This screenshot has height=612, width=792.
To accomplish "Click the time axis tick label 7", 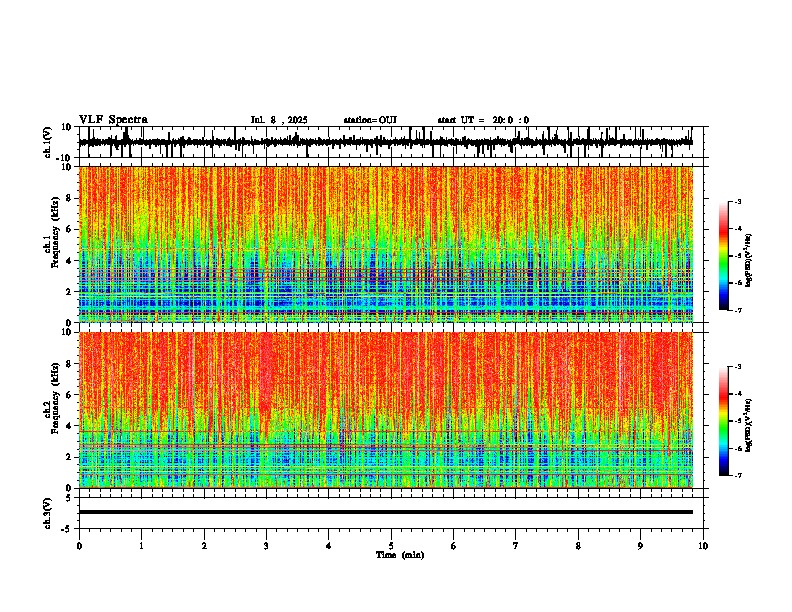I will (x=516, y=546).
